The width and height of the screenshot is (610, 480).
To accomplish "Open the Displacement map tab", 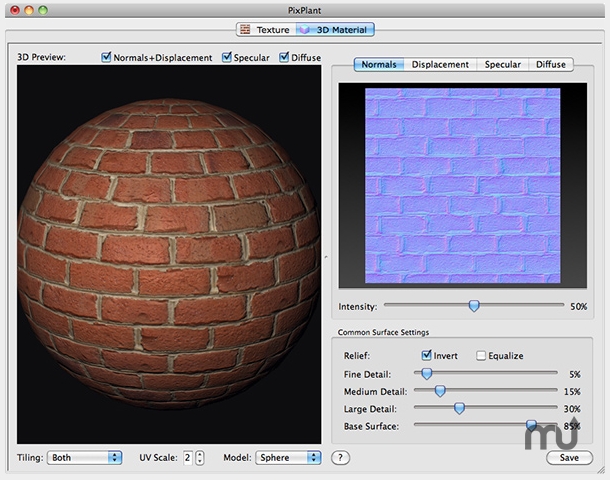I will [x=440, y=65].
